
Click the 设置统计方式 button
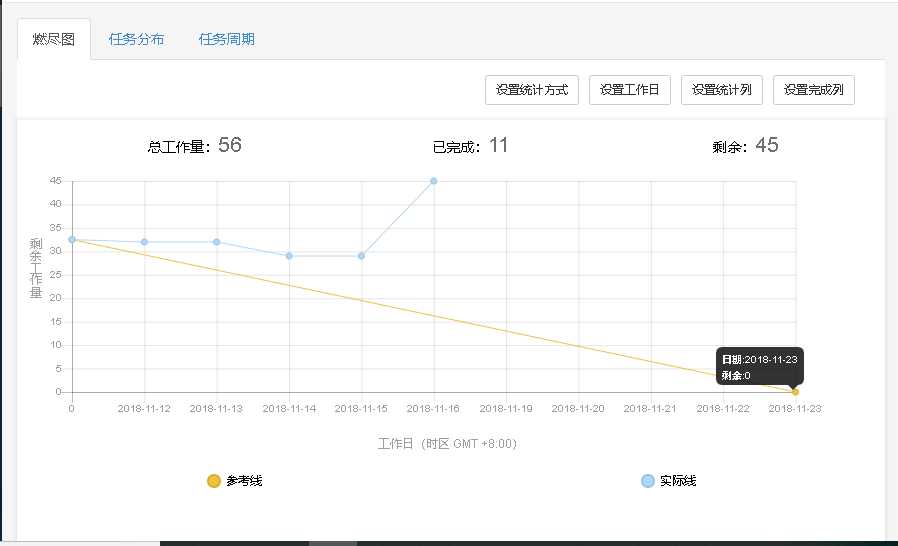point(531,90)
